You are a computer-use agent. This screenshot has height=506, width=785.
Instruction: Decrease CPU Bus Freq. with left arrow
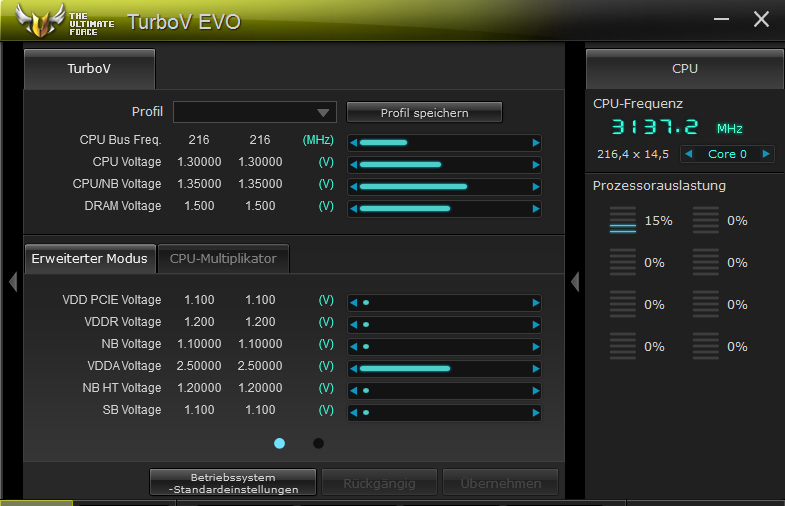tap(353, 143)
